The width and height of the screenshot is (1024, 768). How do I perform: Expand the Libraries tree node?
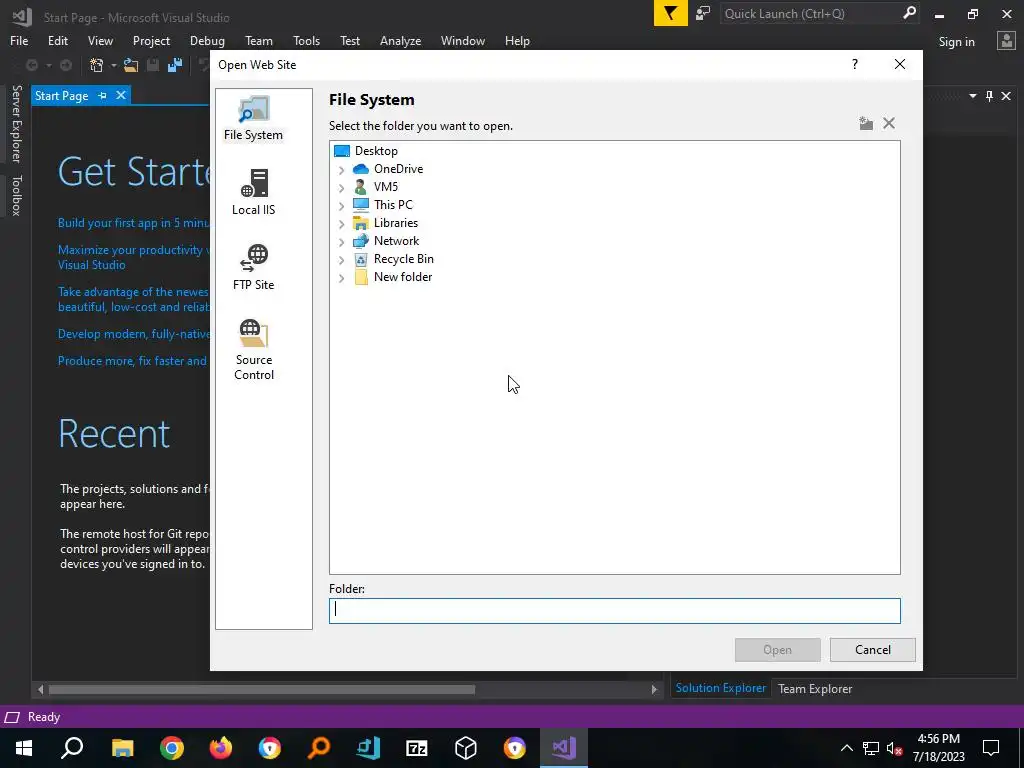pos(341,224)
